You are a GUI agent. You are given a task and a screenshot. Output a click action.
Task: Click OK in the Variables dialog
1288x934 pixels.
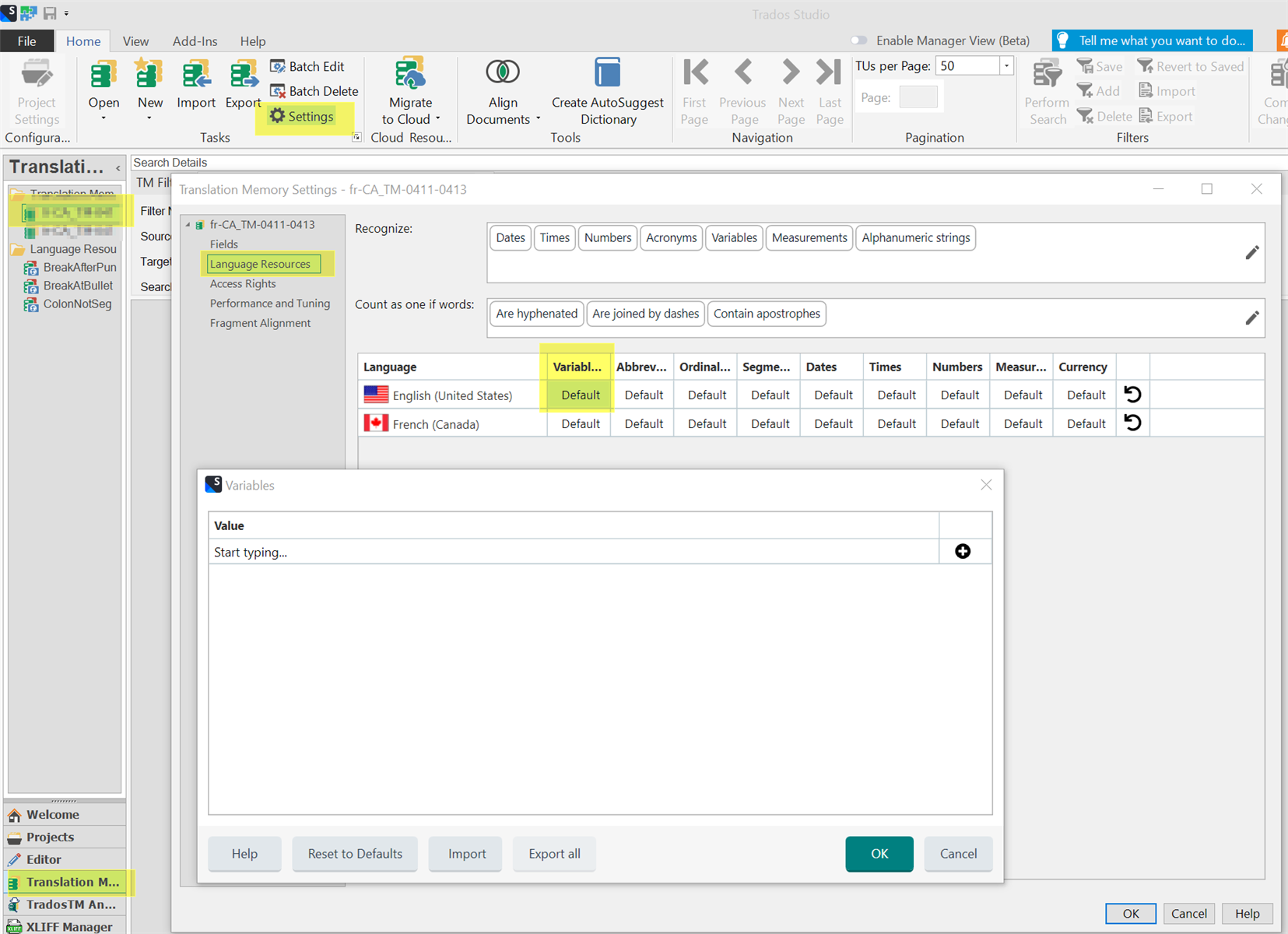click(x=879, y=854)
